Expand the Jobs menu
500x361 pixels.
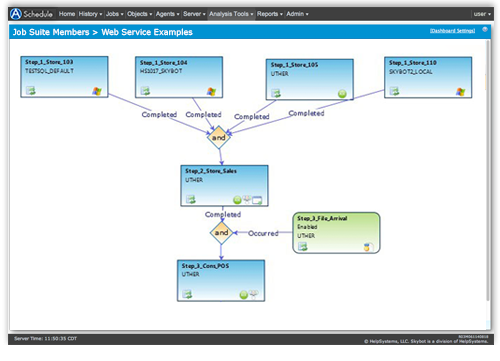coord(115,14)
